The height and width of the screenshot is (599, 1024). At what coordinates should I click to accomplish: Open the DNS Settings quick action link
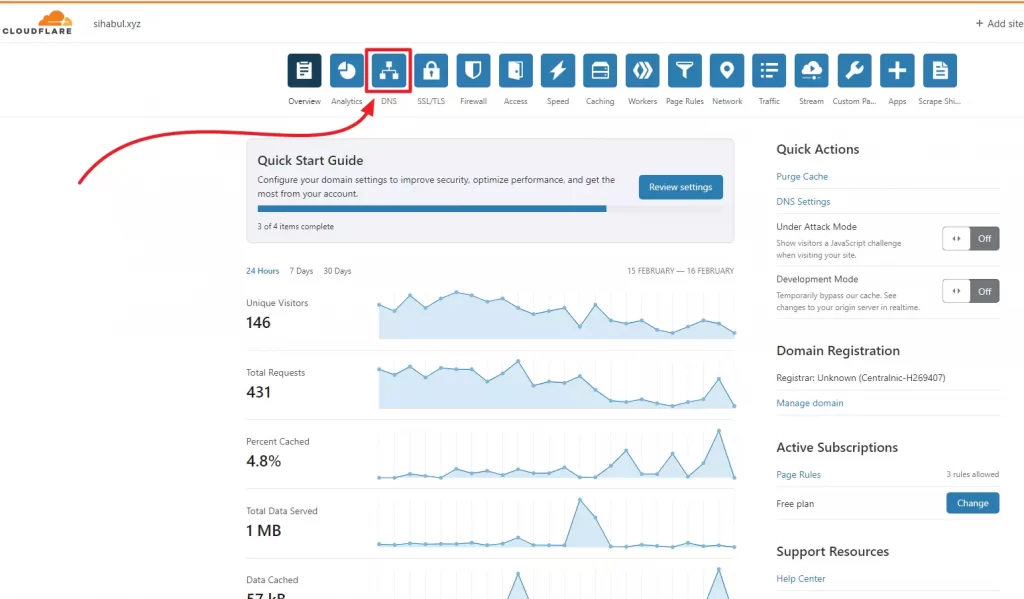(803, 202)
